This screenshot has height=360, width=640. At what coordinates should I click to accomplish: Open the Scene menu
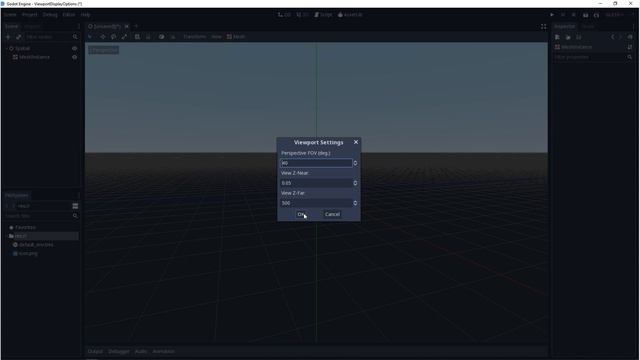click(x=10, y=15)
